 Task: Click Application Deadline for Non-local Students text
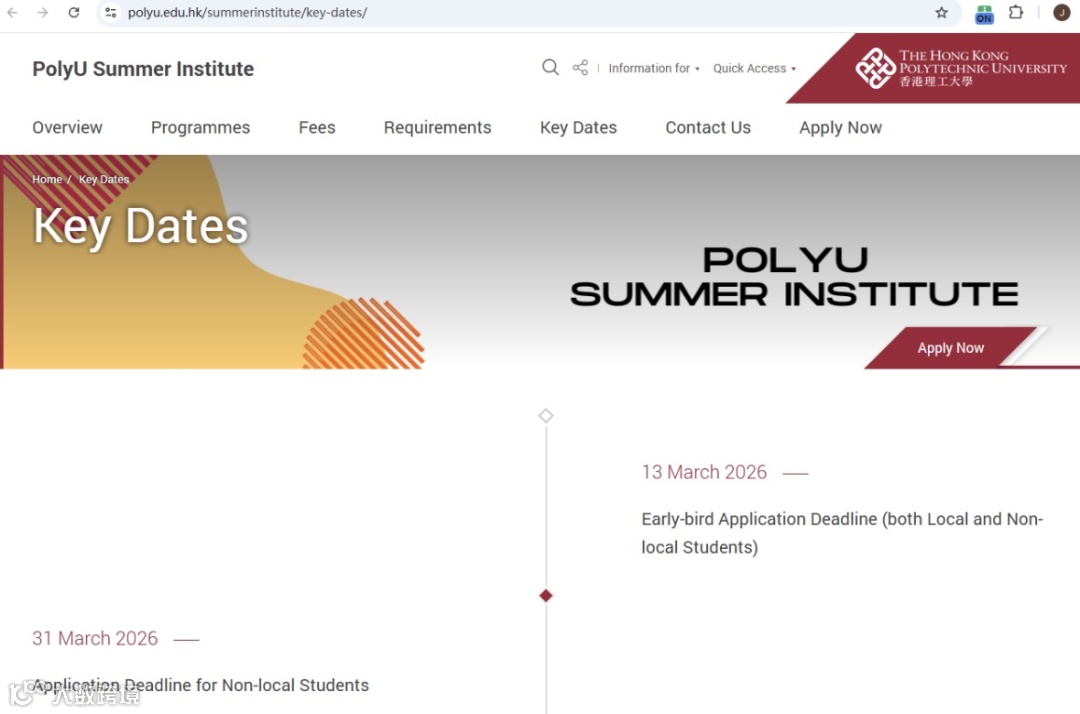point(200,685)
